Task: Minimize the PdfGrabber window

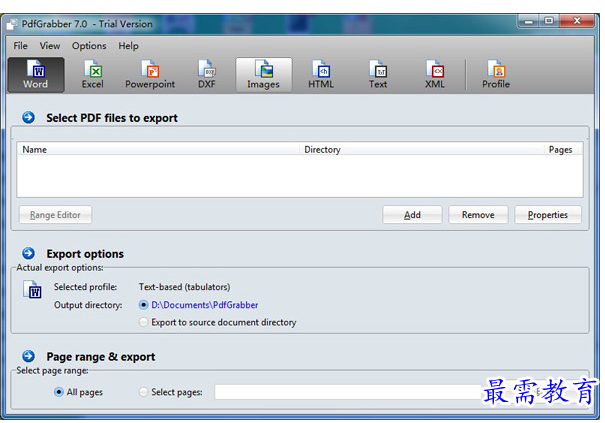Action: [529, 21]
